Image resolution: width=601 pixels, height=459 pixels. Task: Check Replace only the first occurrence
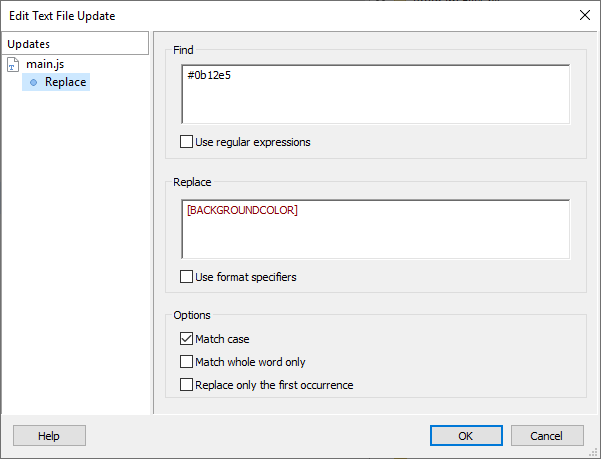click(186, 385)
